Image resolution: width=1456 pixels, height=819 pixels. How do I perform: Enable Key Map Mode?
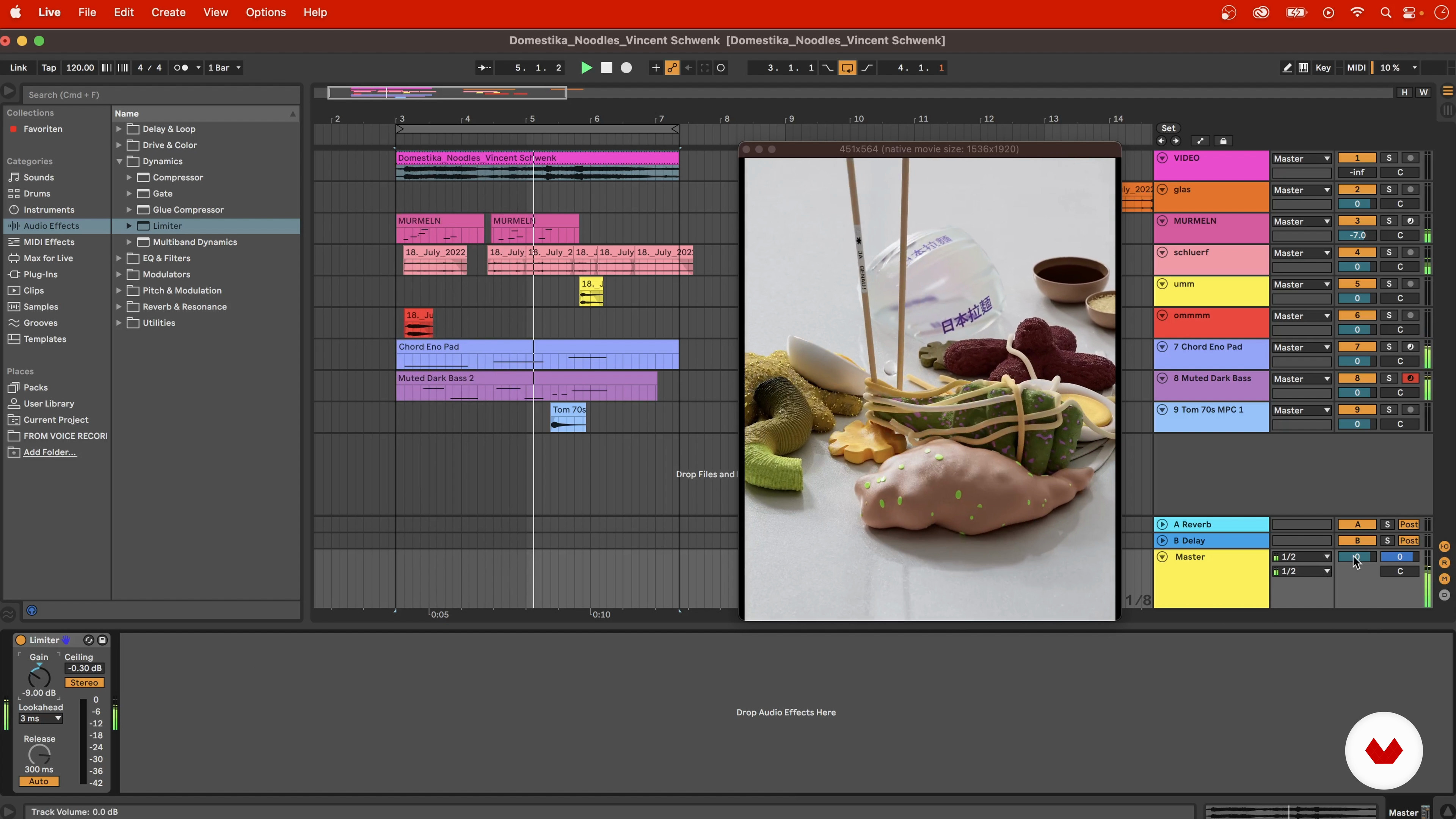coord(1323,68)
